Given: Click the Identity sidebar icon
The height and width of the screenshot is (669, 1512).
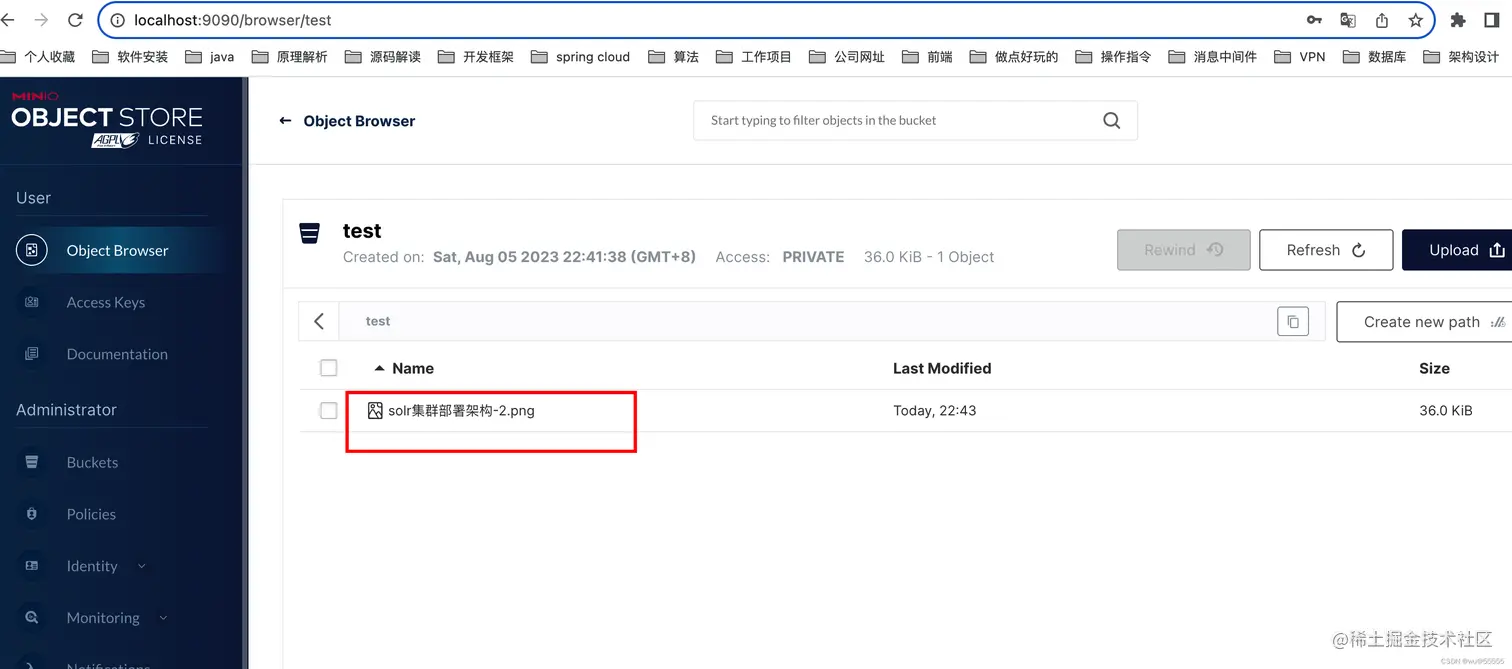Looking at the screenshot, I should pos(32,566).
